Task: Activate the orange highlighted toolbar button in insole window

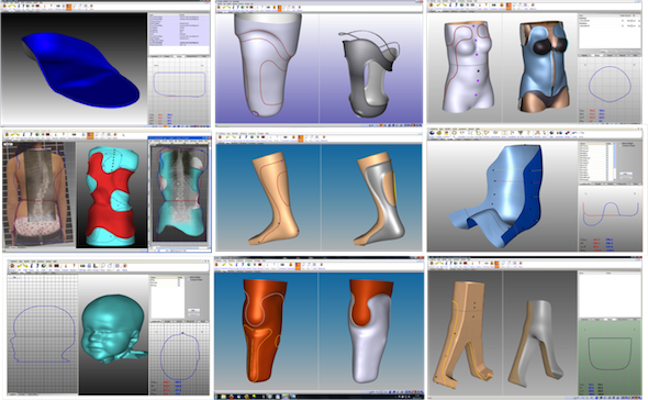Action: (69, 7)
